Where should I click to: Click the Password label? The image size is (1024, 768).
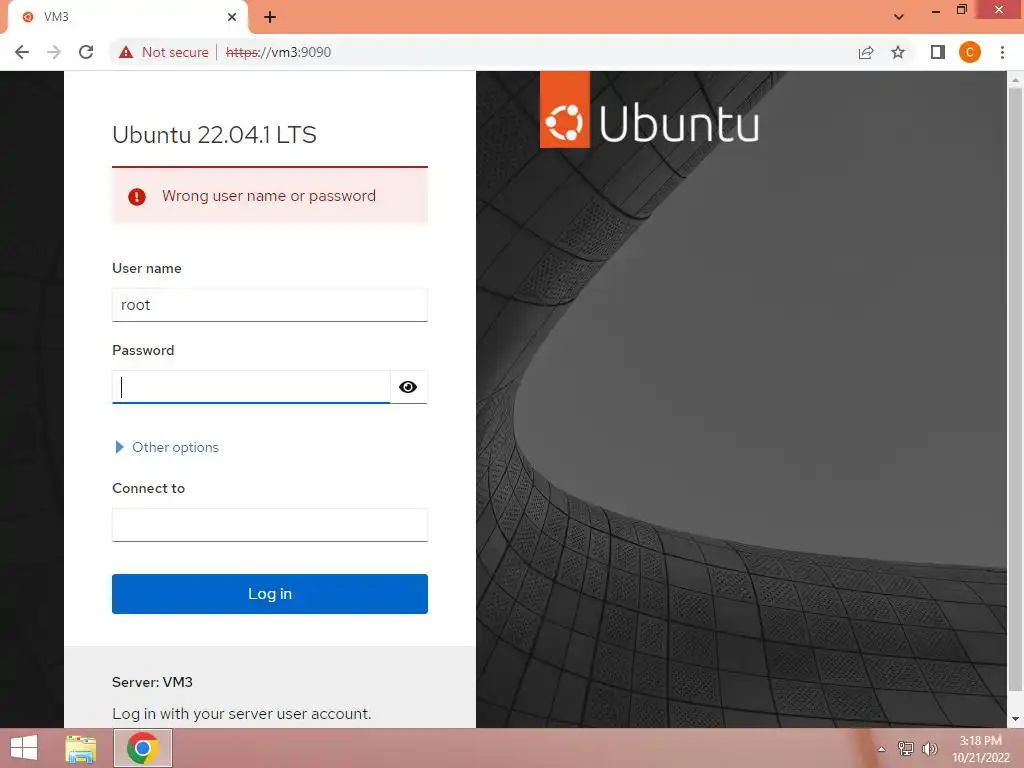tap(143, 350)
